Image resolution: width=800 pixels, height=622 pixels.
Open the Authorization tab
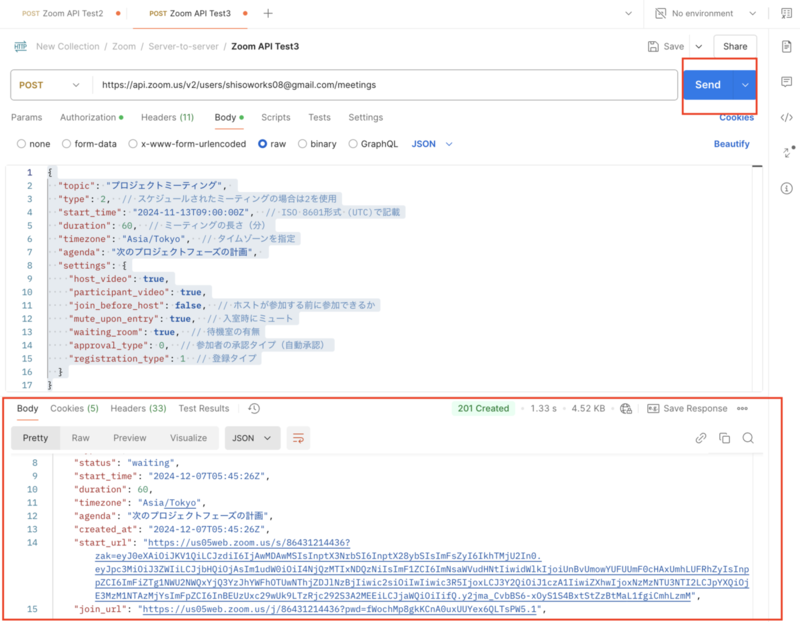point(91,117)
